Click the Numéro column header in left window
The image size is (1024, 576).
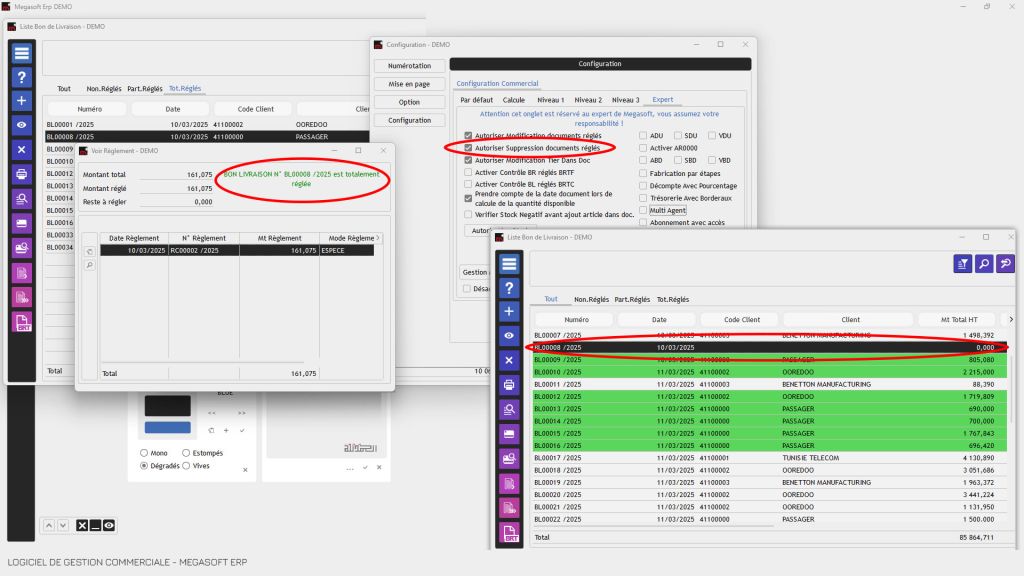tap(89, 109)
